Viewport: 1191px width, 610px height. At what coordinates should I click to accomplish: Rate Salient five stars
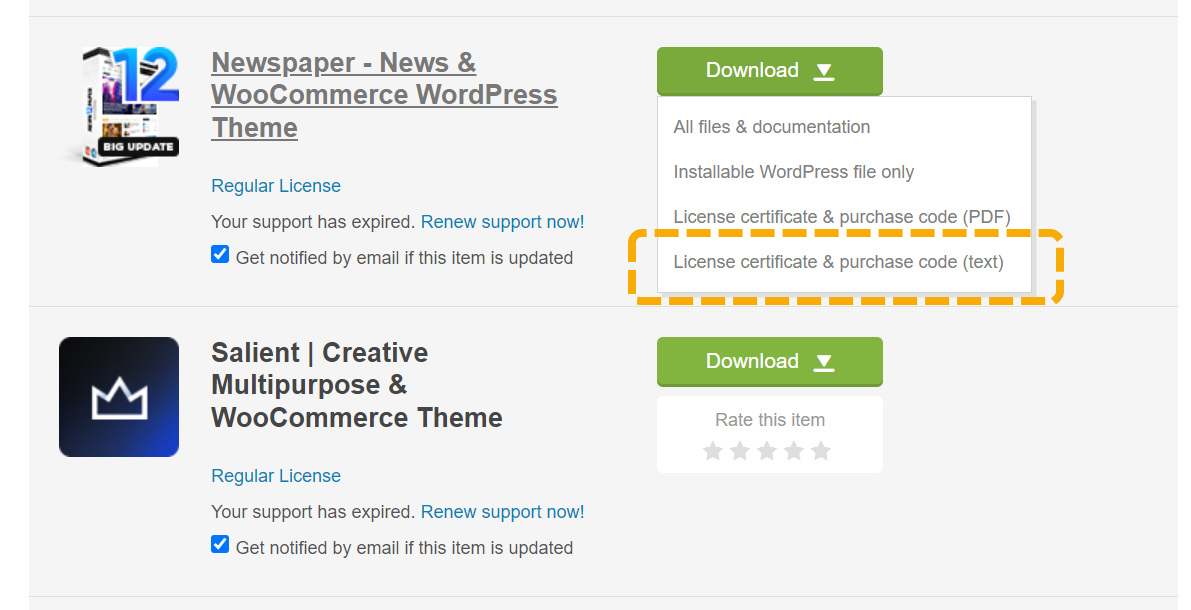tap(821, 451)
